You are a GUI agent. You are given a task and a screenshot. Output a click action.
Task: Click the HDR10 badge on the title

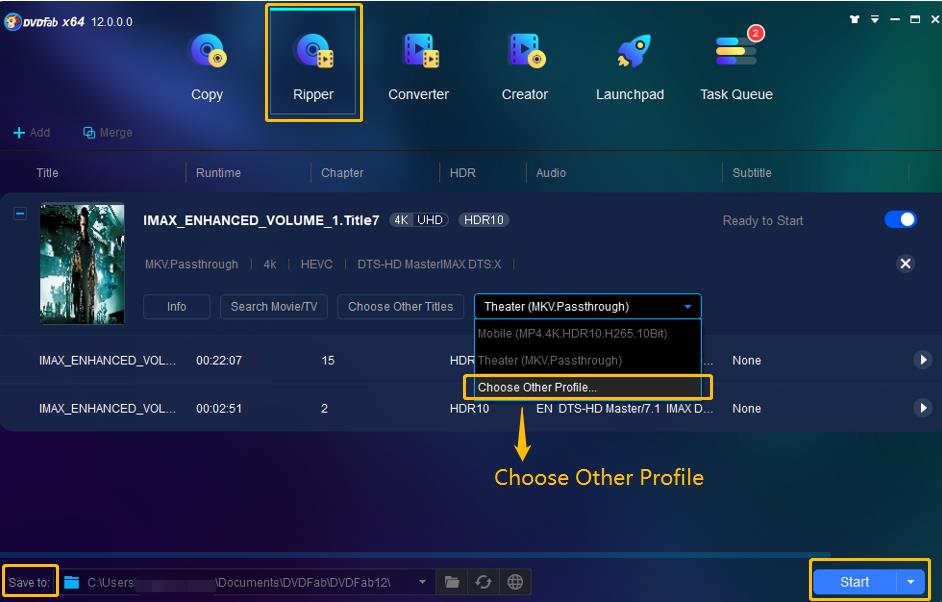[x=484, y=220]
